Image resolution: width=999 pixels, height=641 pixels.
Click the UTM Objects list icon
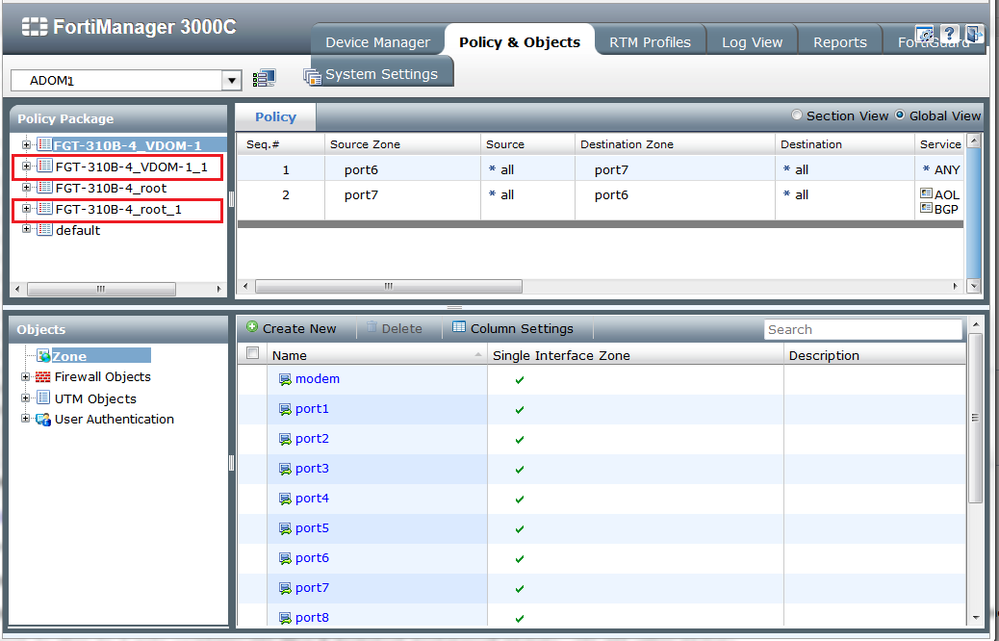pos(43,398)
